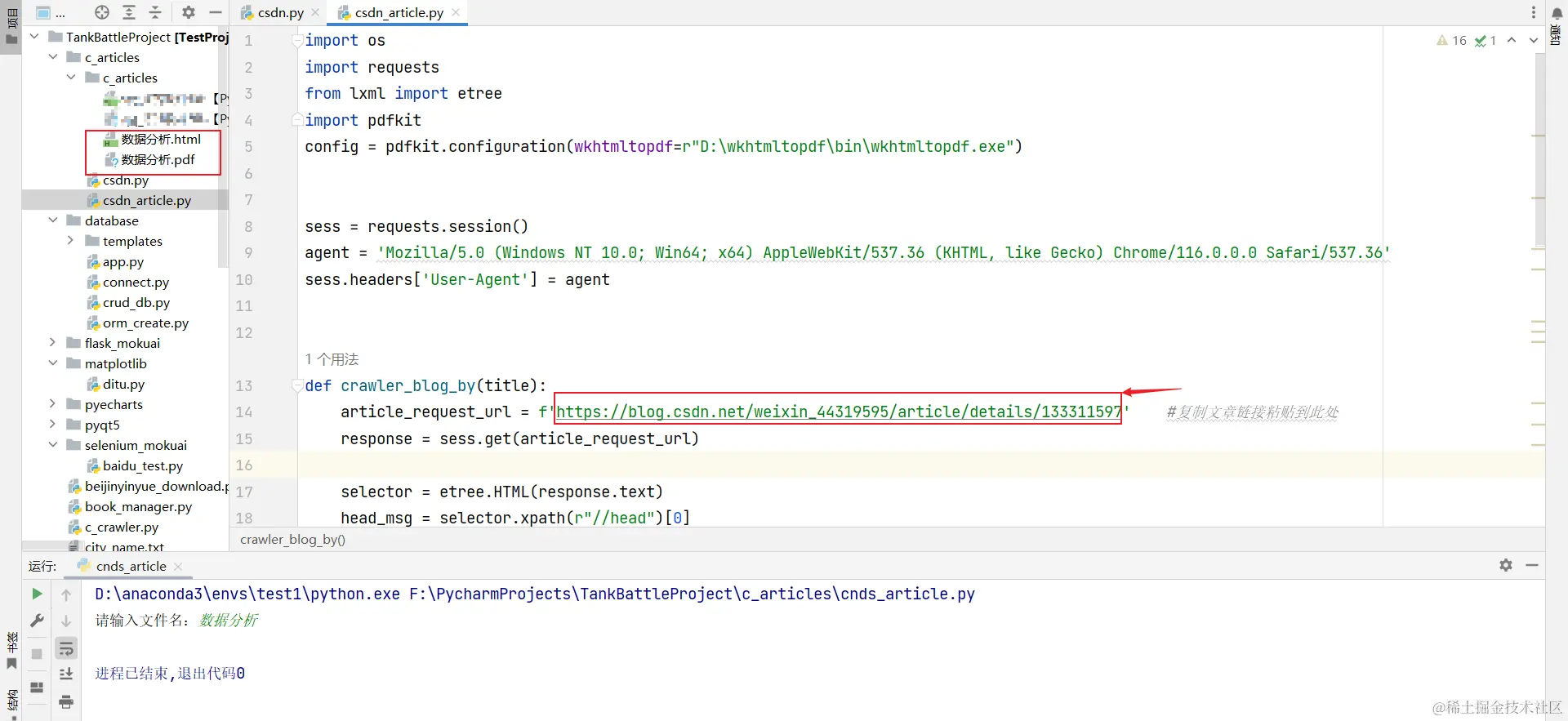Click the editor vertical scrollbar
Screen dimensions: 1568x721
tap(1539, 151)
